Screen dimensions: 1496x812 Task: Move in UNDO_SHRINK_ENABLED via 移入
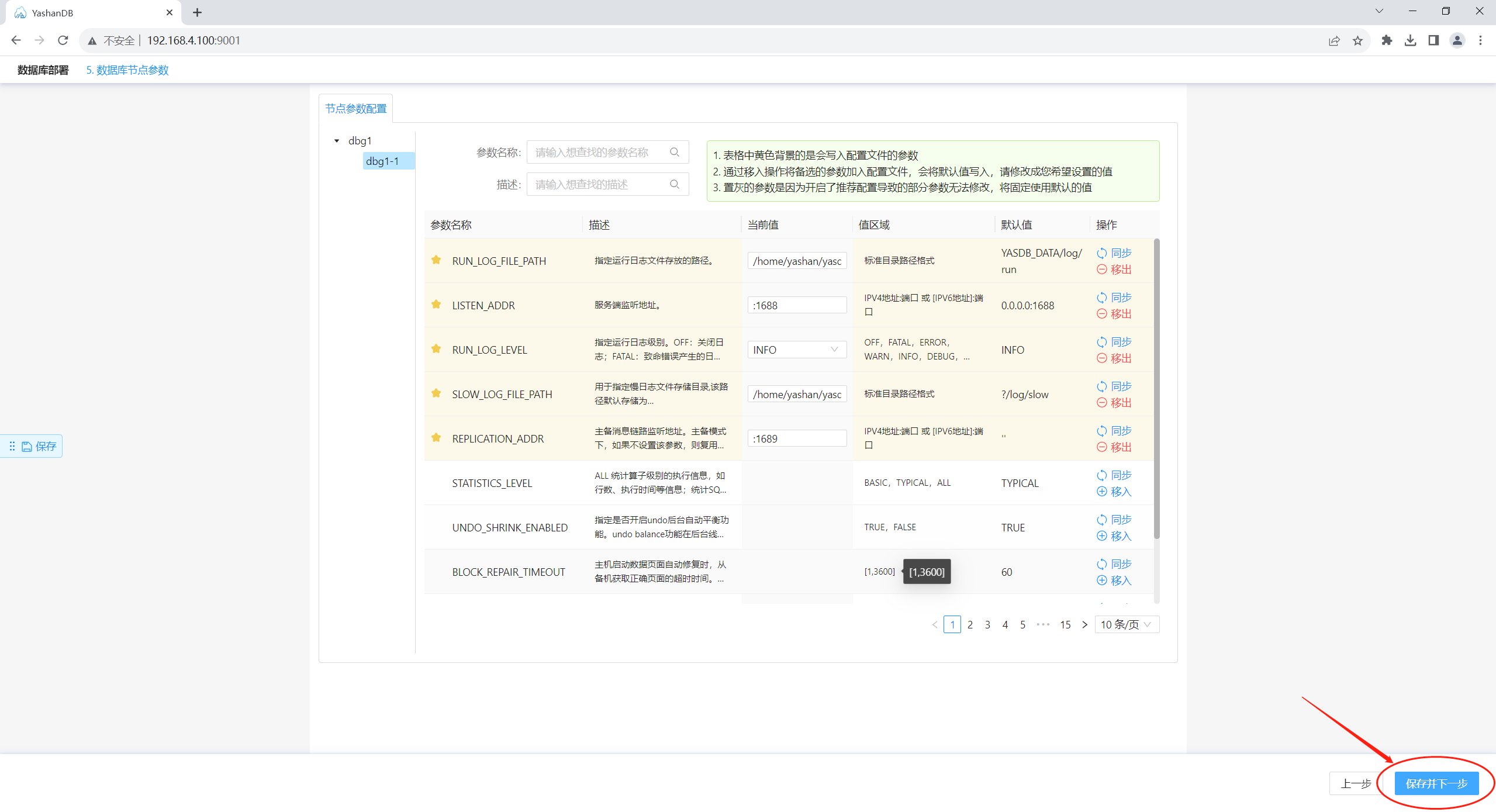point(1114,536)
